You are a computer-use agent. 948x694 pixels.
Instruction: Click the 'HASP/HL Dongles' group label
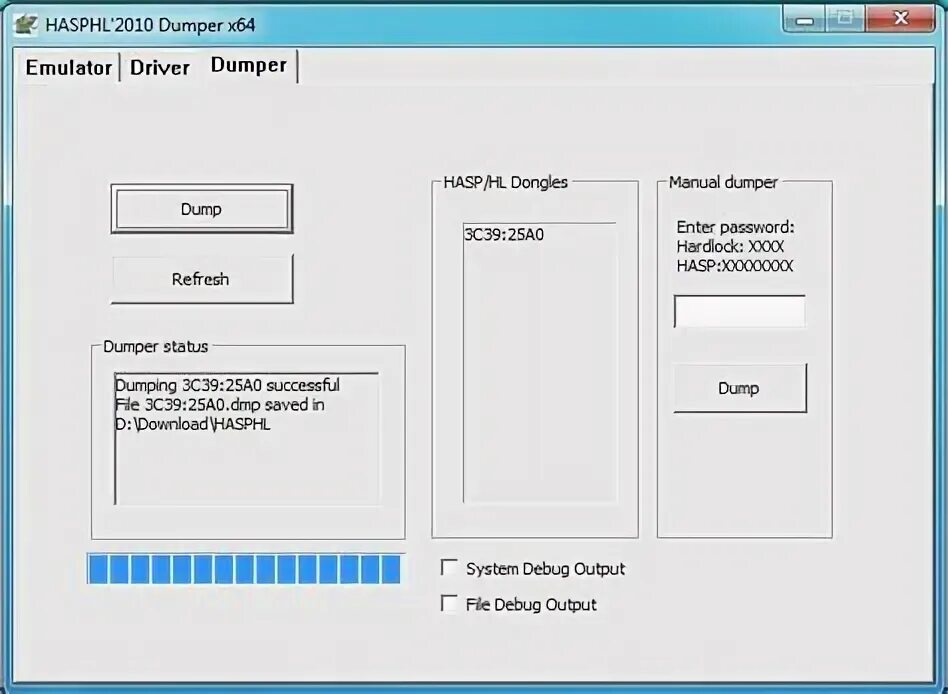pyautogui.click(x=505, y=182)
